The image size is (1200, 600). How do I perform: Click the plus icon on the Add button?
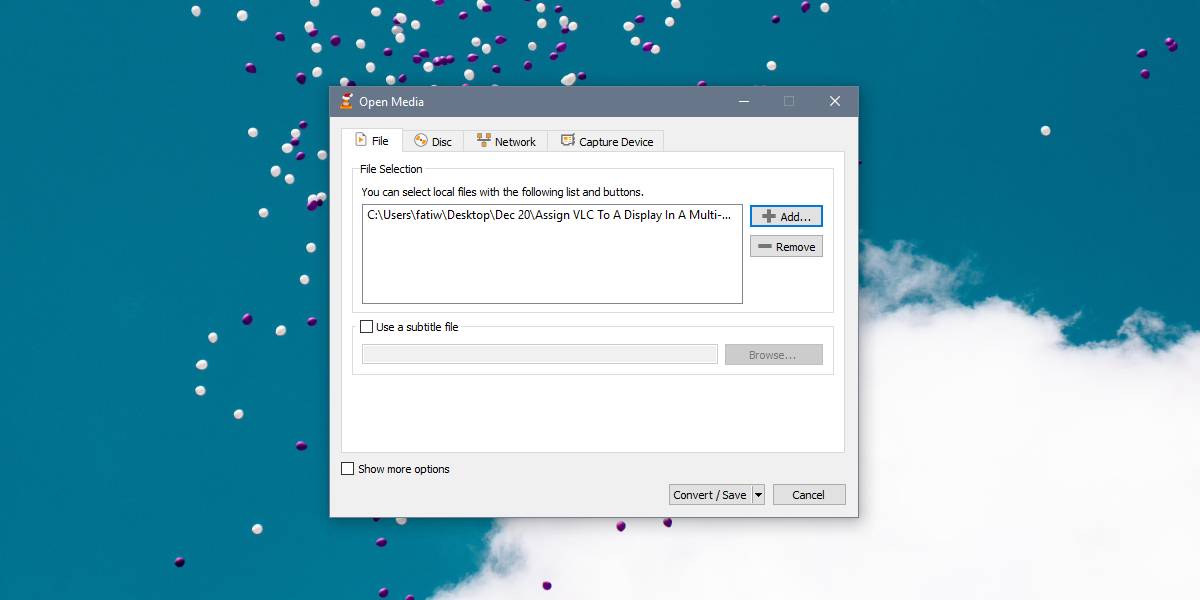tap(771, 216)
